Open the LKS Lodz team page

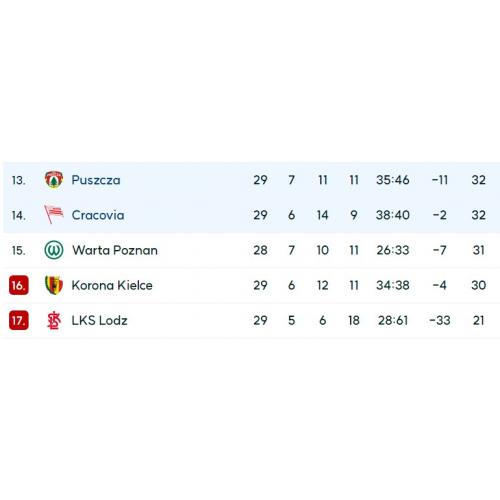click(x=99, y=320)
